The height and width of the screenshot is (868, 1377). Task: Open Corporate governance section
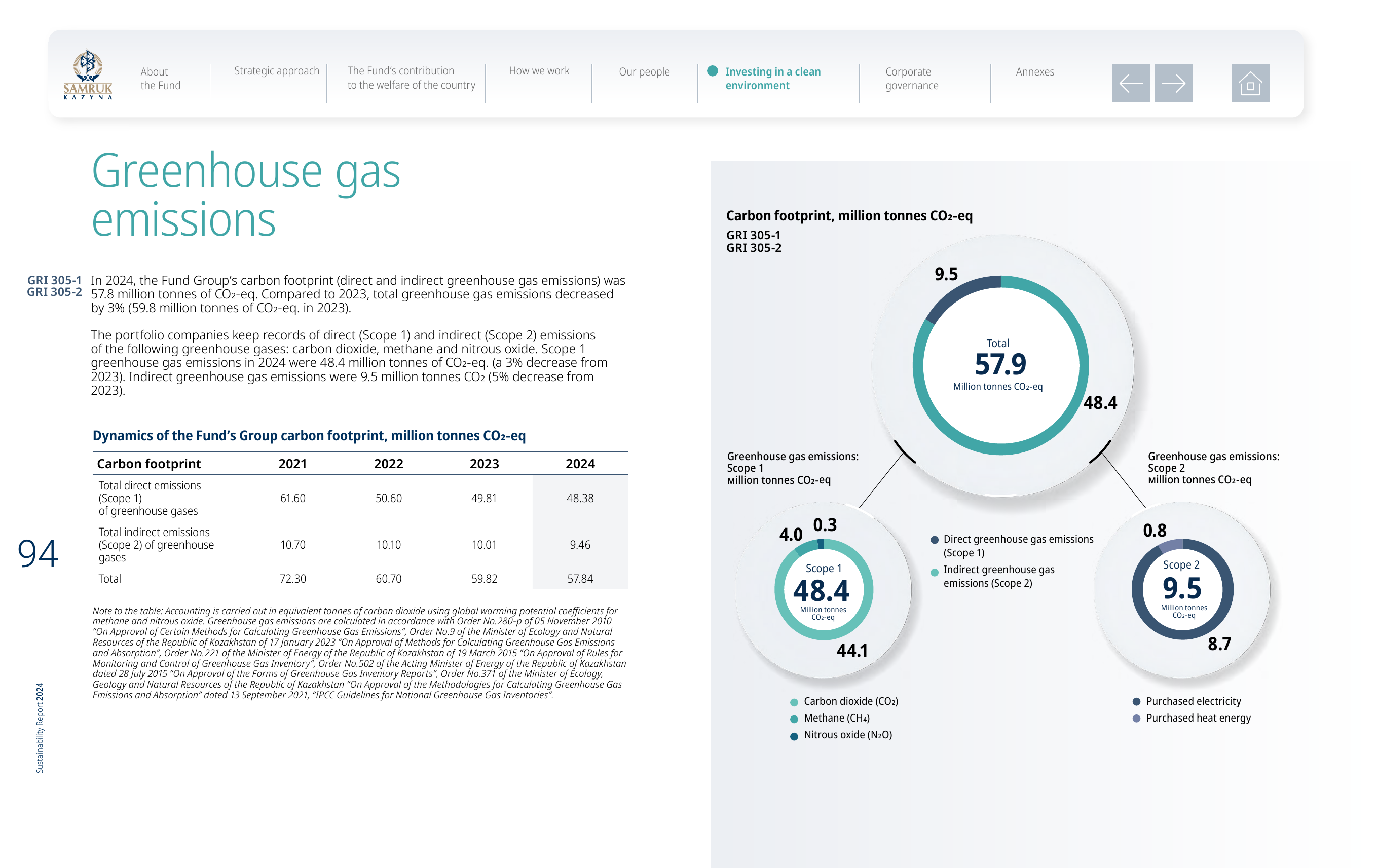coord(912,79)
